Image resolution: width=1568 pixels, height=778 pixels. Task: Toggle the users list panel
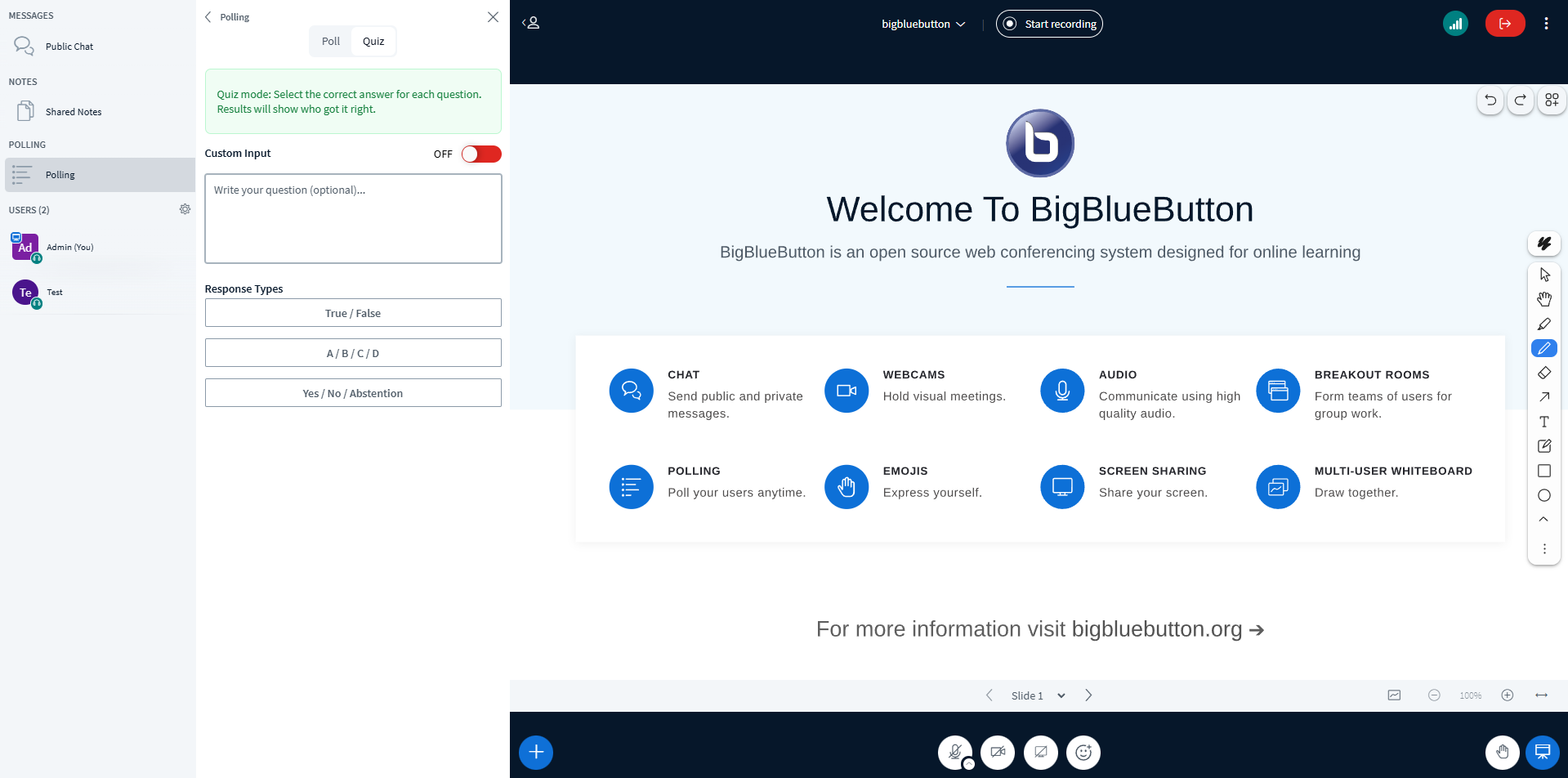[531, 23]
